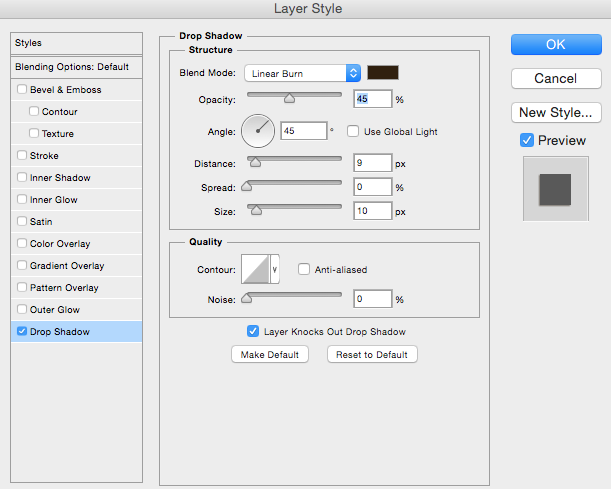Expand the Contour picker arrow

click(x=275, y=269)
